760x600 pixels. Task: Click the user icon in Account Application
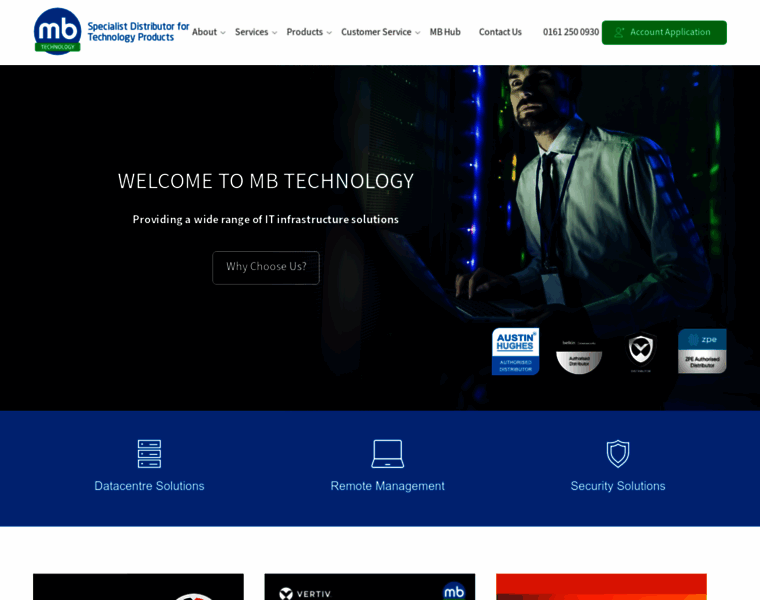[619, 32]
